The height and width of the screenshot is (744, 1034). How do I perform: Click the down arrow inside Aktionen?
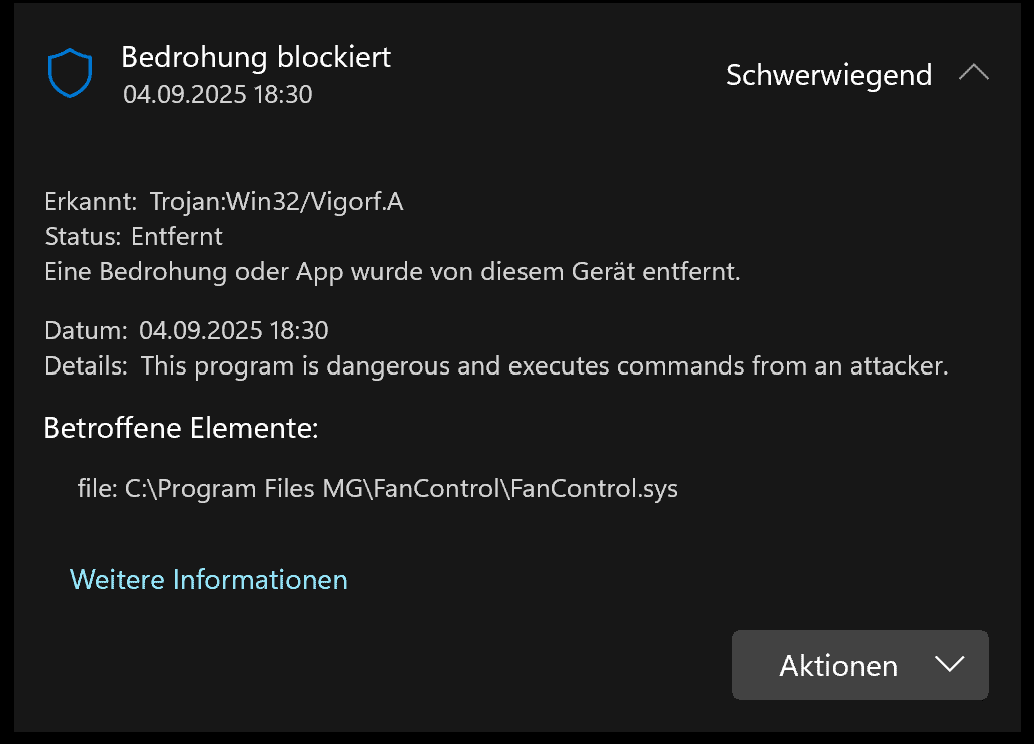coord(948,665)
